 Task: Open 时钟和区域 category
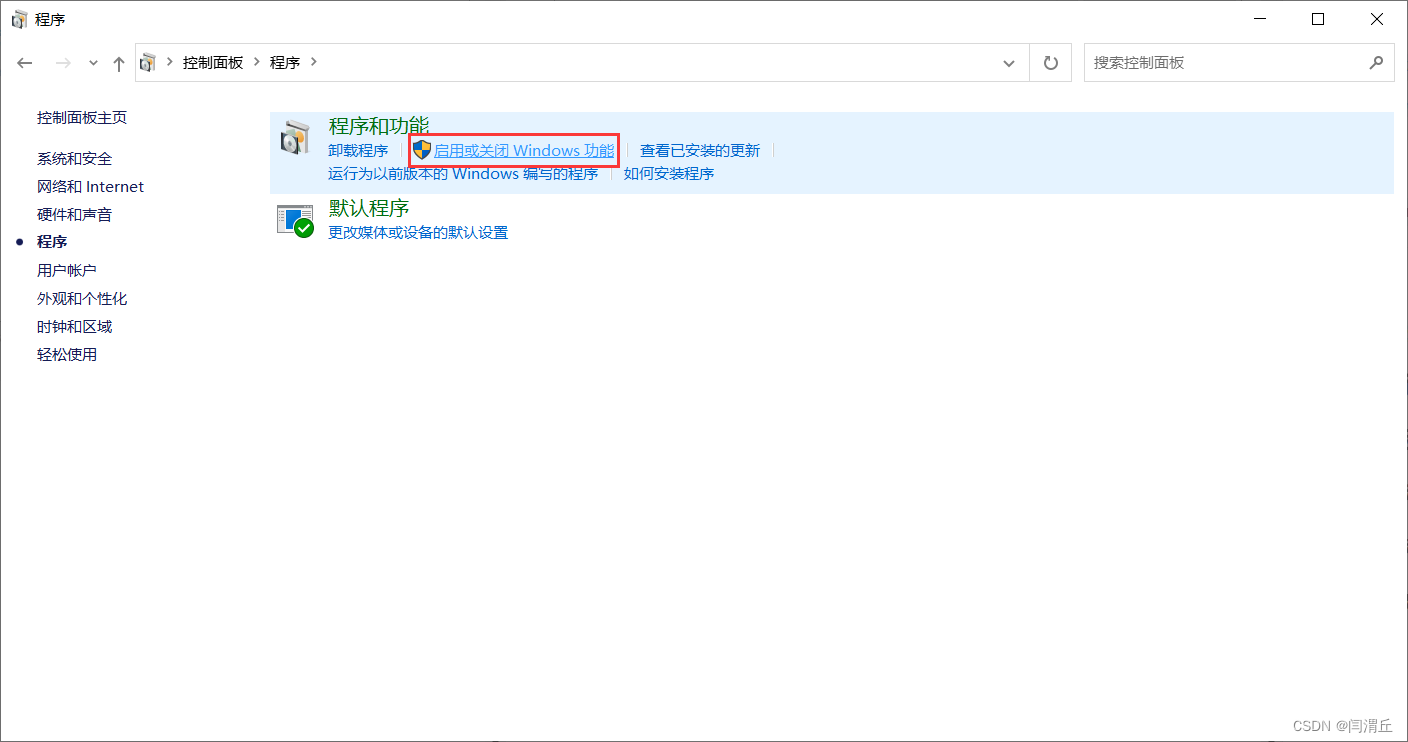coord(75,327)
